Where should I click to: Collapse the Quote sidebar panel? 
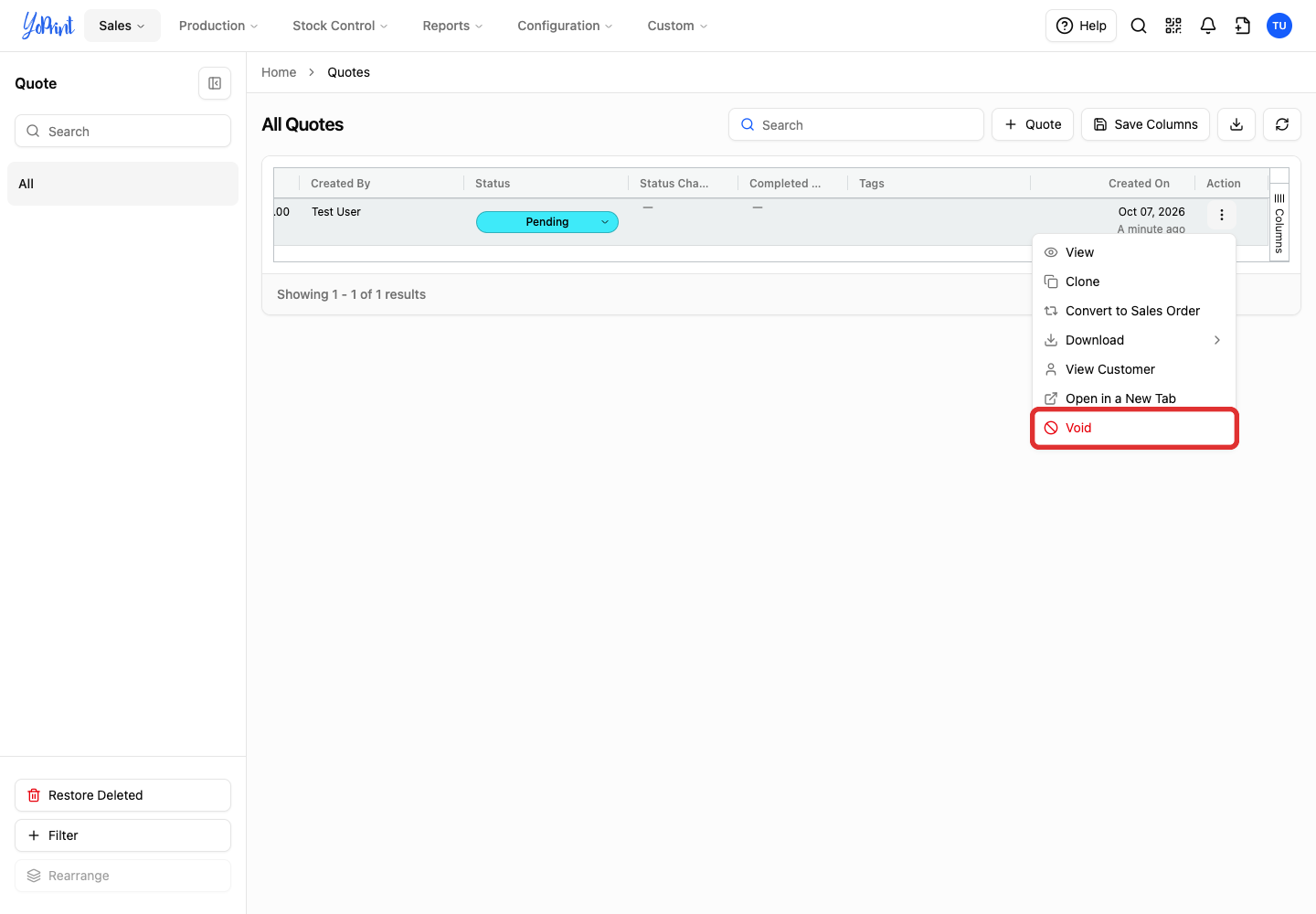click(215, 83)
